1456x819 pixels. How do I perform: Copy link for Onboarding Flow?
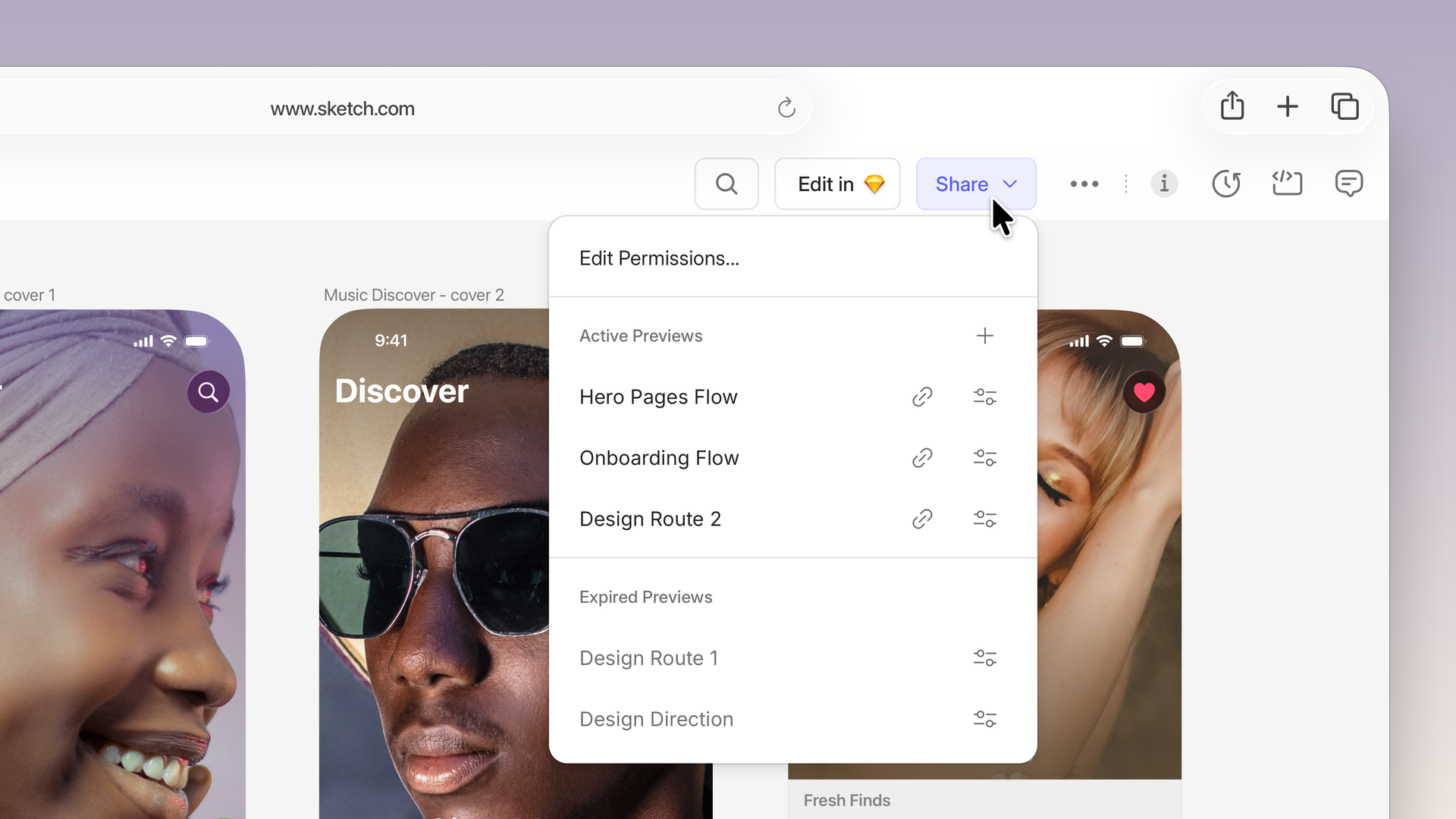point(922,458)
